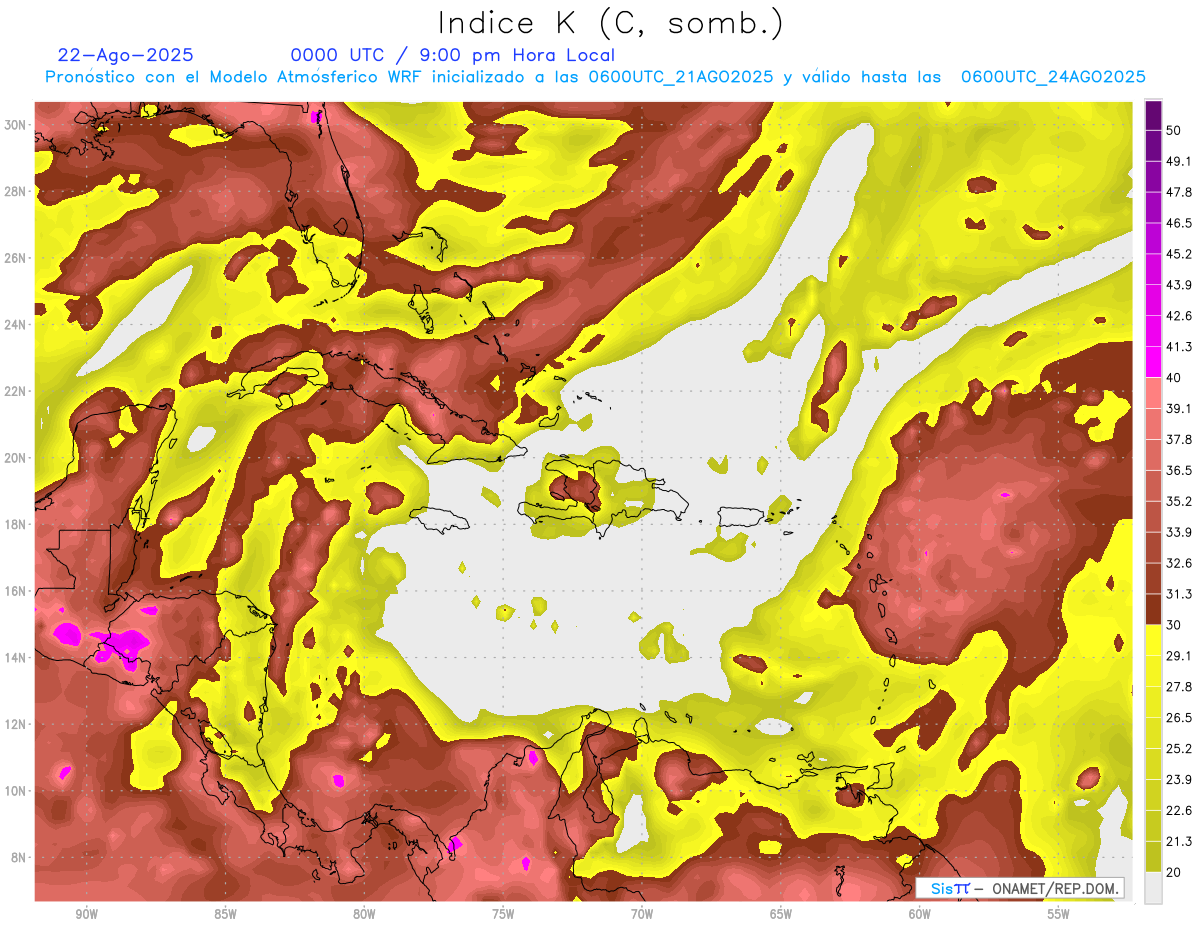Screen dimensions: 1200x927
Task: Click colorbar value "41.3"
Action: tap(1179, 347)
